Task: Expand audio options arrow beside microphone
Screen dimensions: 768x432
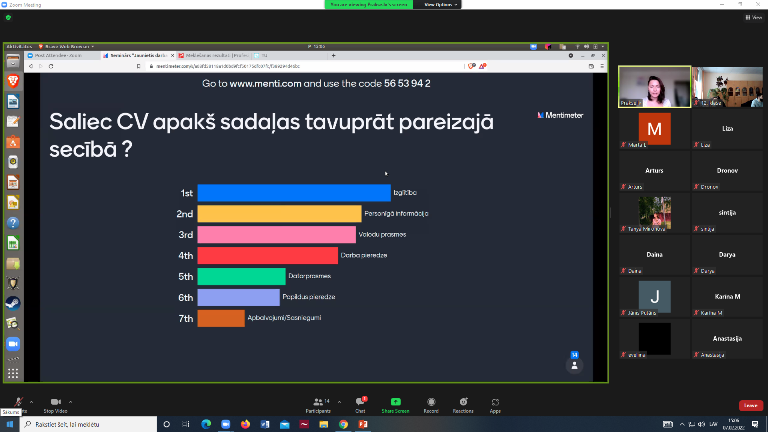Action: (29, 400)
